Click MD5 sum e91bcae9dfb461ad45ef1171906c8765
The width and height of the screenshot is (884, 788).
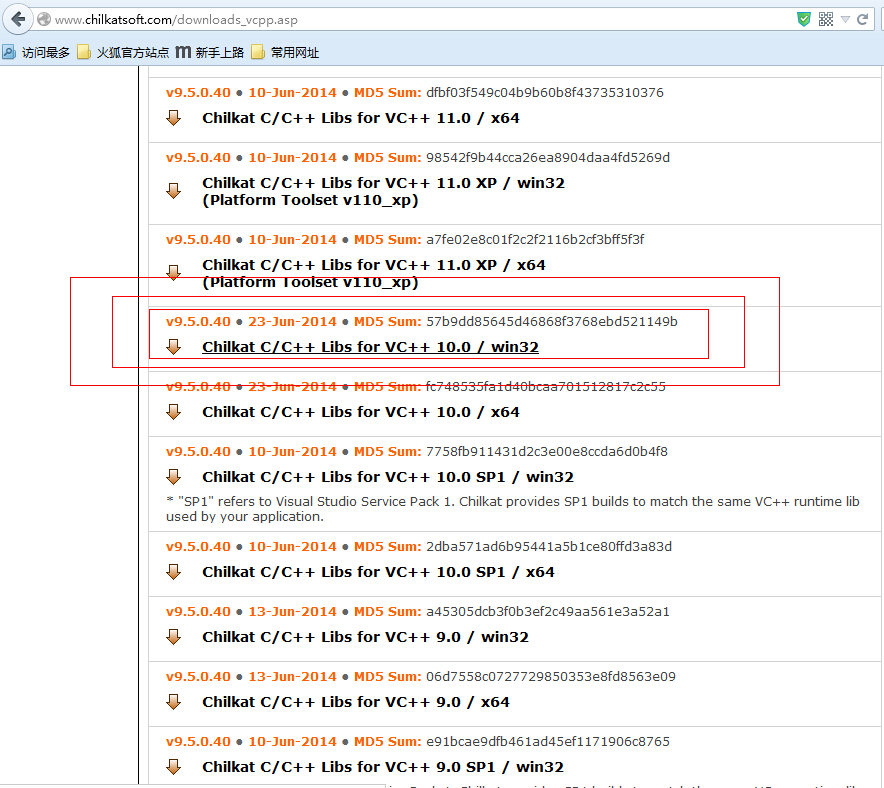pyautogui.click(x=548, y=741)
